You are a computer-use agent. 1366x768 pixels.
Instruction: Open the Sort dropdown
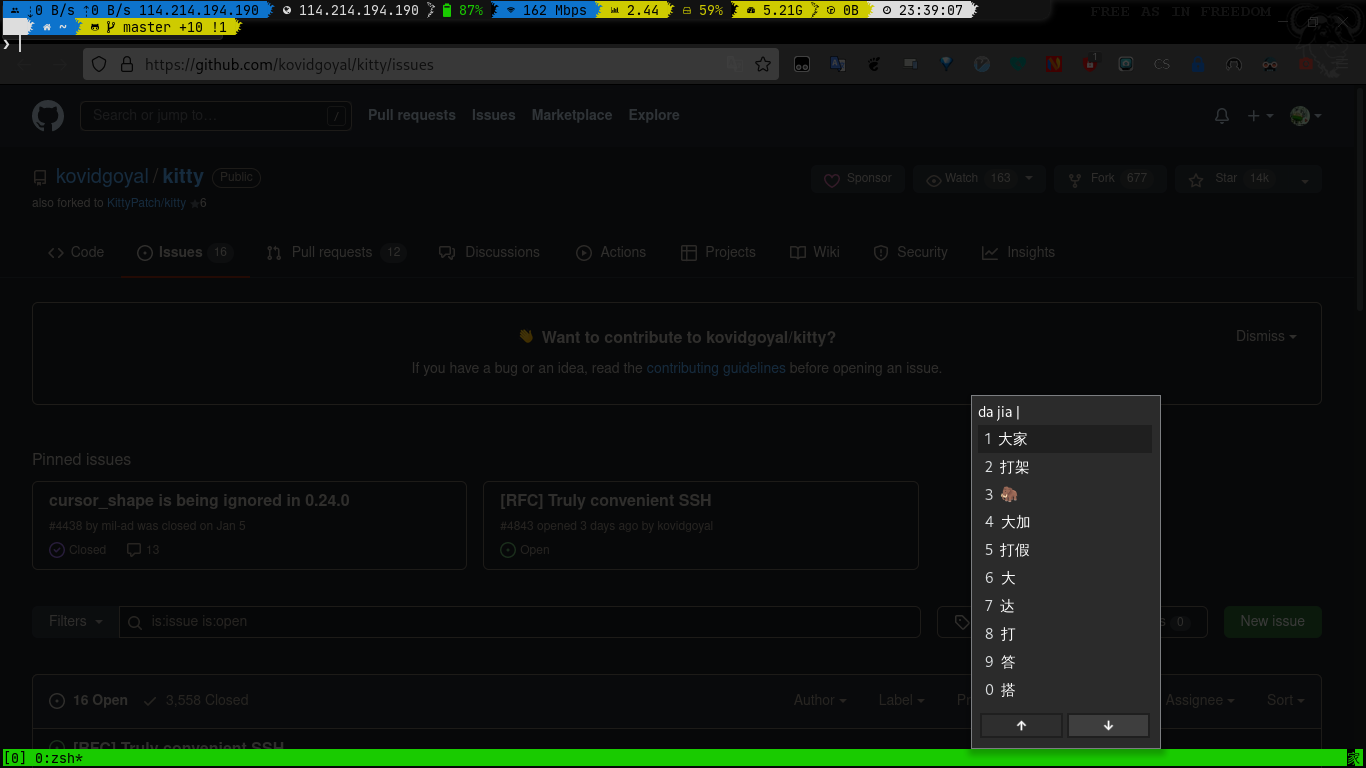tap(1284, 700)
